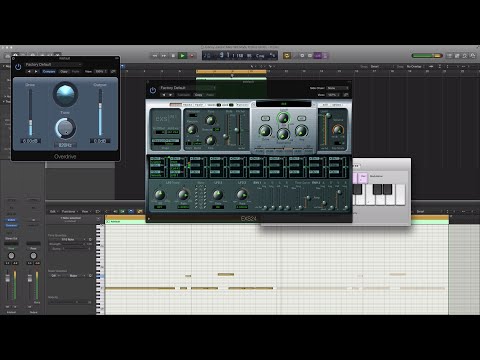The image size is (480, 360).
Task: Click the link icon in EXS24 header
Action: tap(346, 95)
